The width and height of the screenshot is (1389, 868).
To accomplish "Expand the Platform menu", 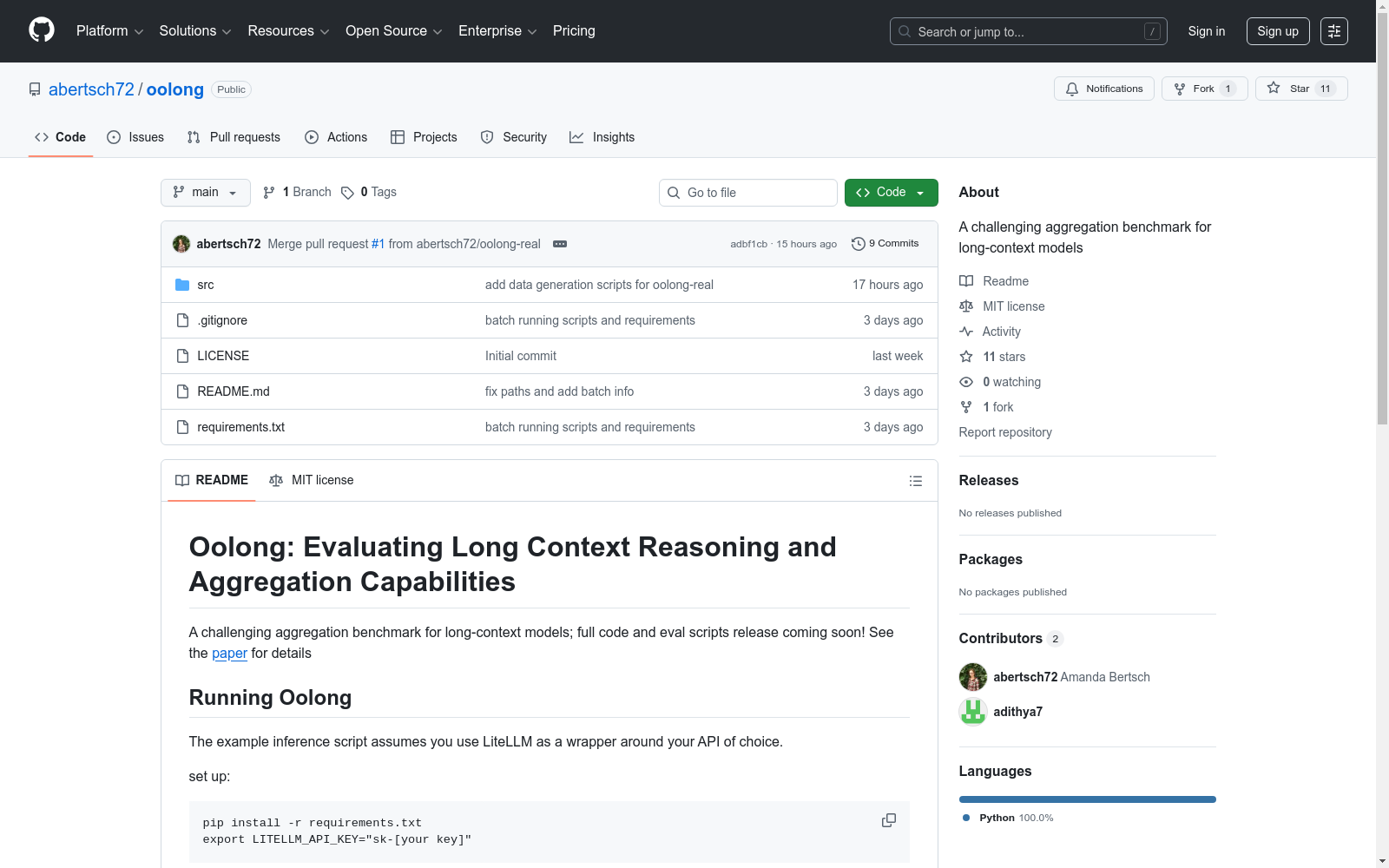I will click(x=110, y=31).
